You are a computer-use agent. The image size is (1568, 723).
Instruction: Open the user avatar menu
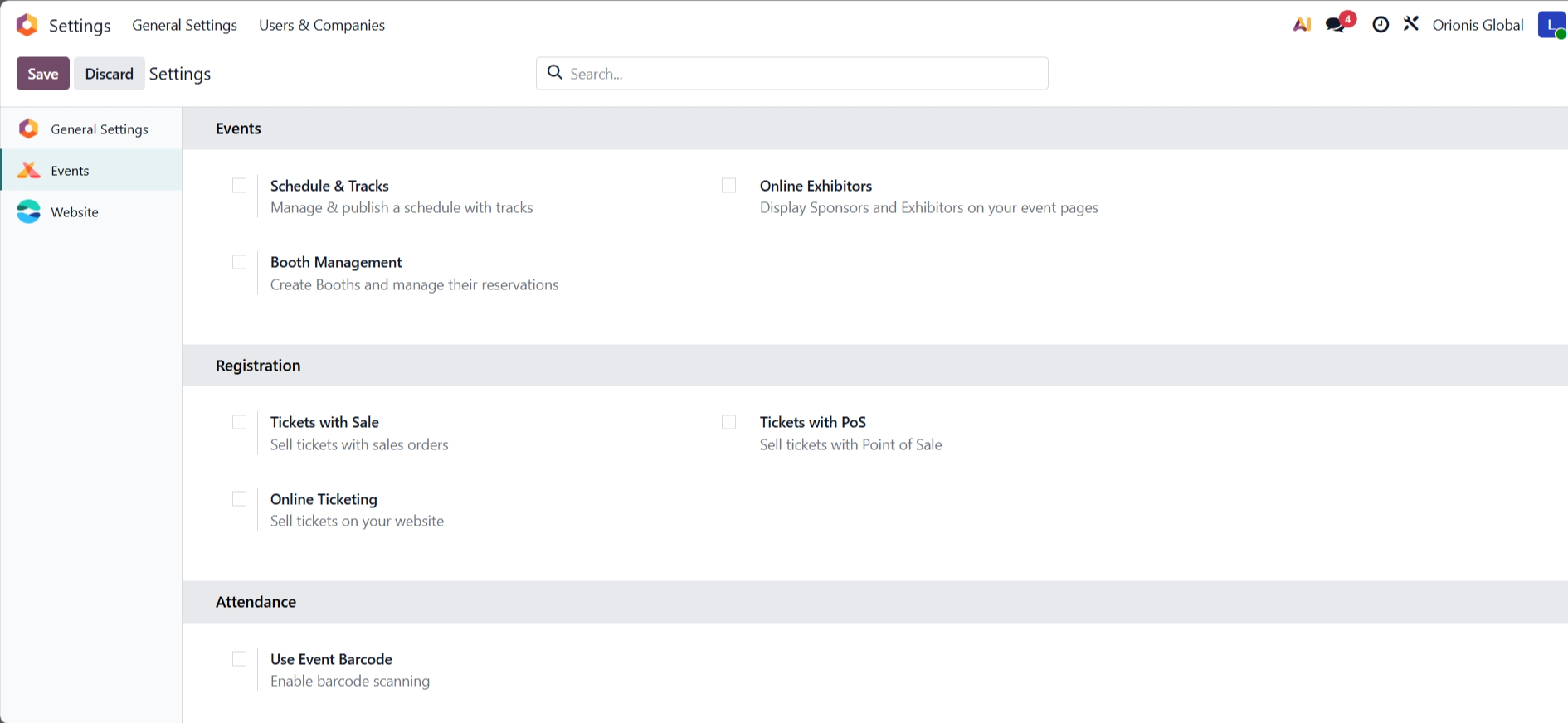(1552, 25)
